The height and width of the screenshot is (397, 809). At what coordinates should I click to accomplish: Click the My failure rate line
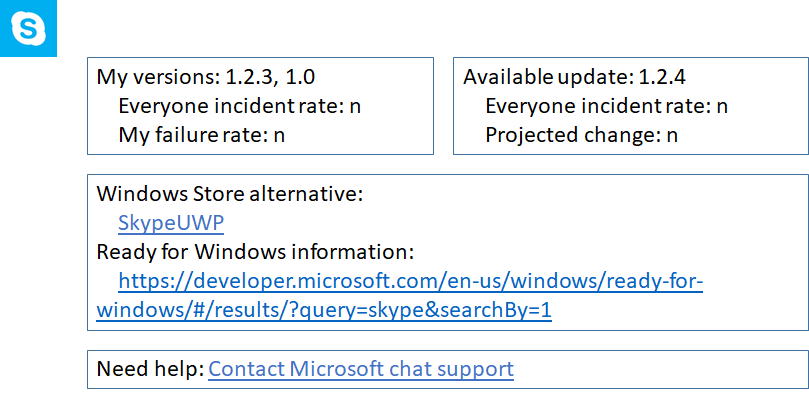tap(202, 135)
